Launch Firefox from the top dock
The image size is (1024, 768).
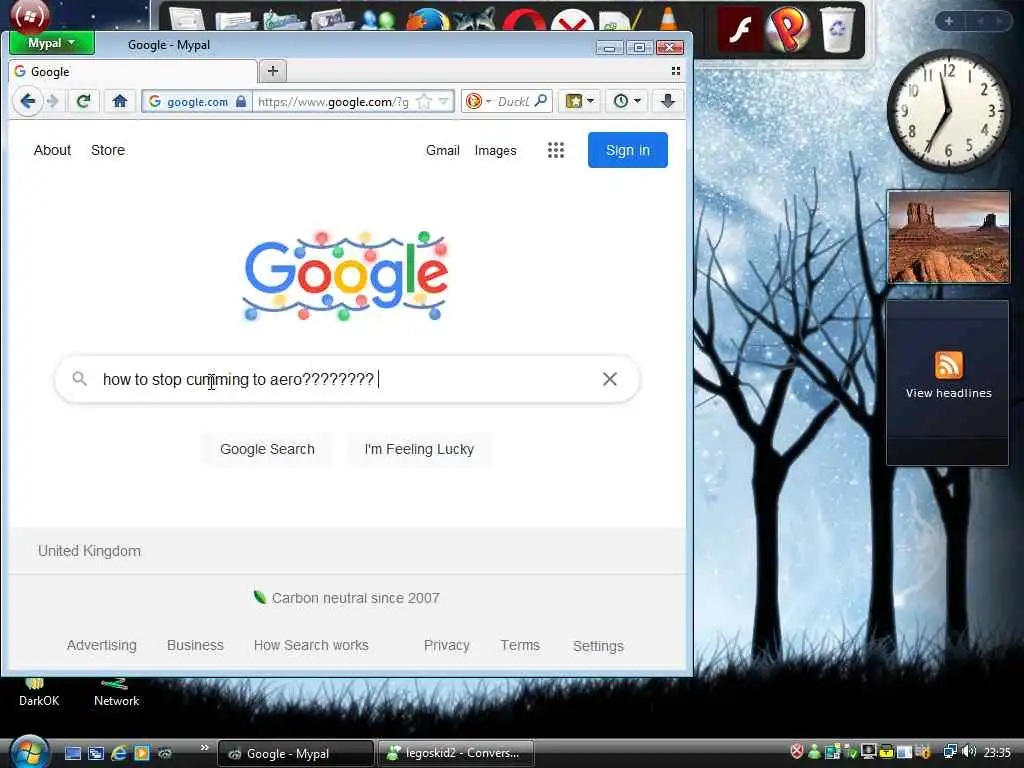coord(428,20)
